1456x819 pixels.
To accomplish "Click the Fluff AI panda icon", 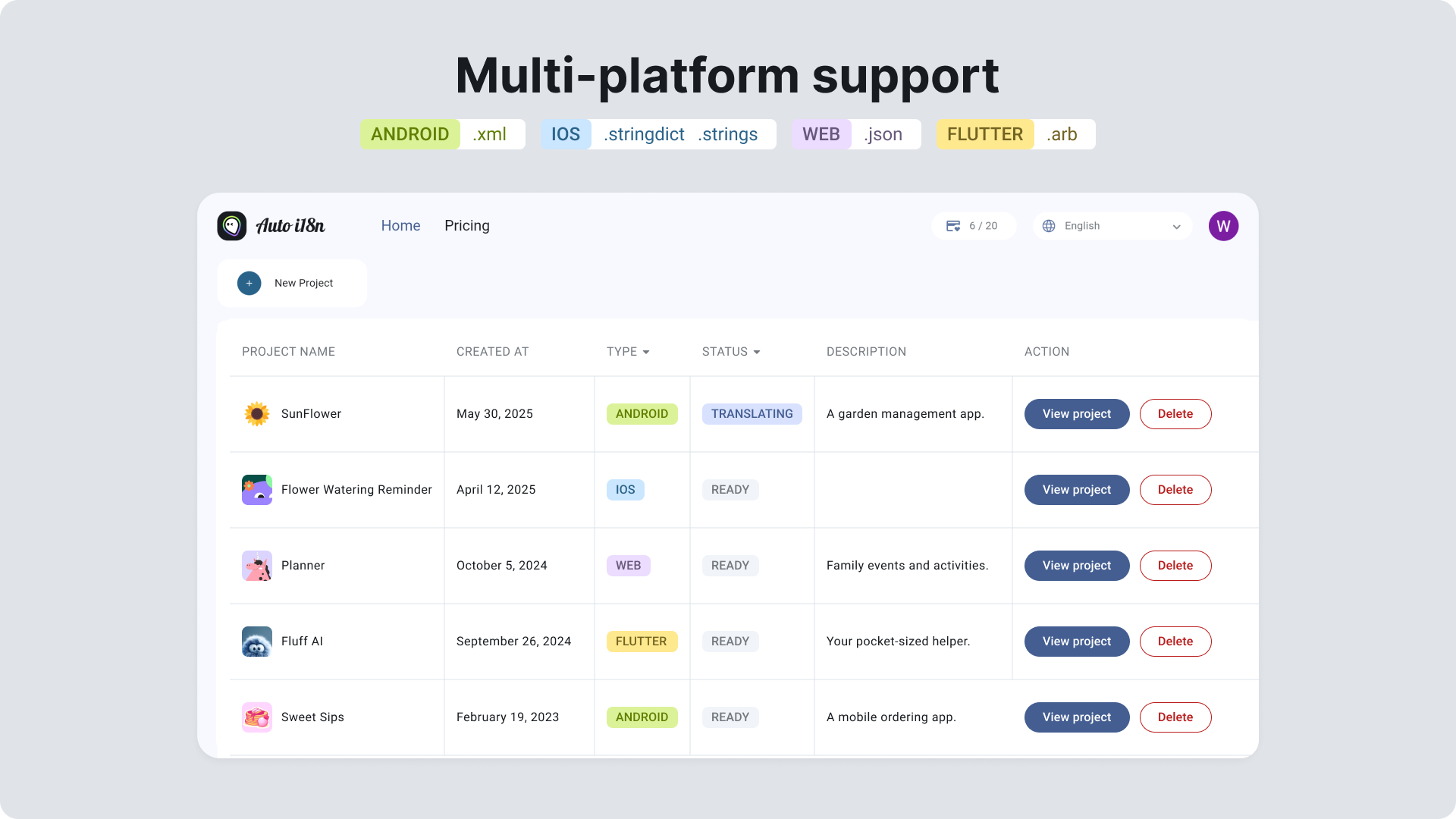I will (x=257, y=642).
